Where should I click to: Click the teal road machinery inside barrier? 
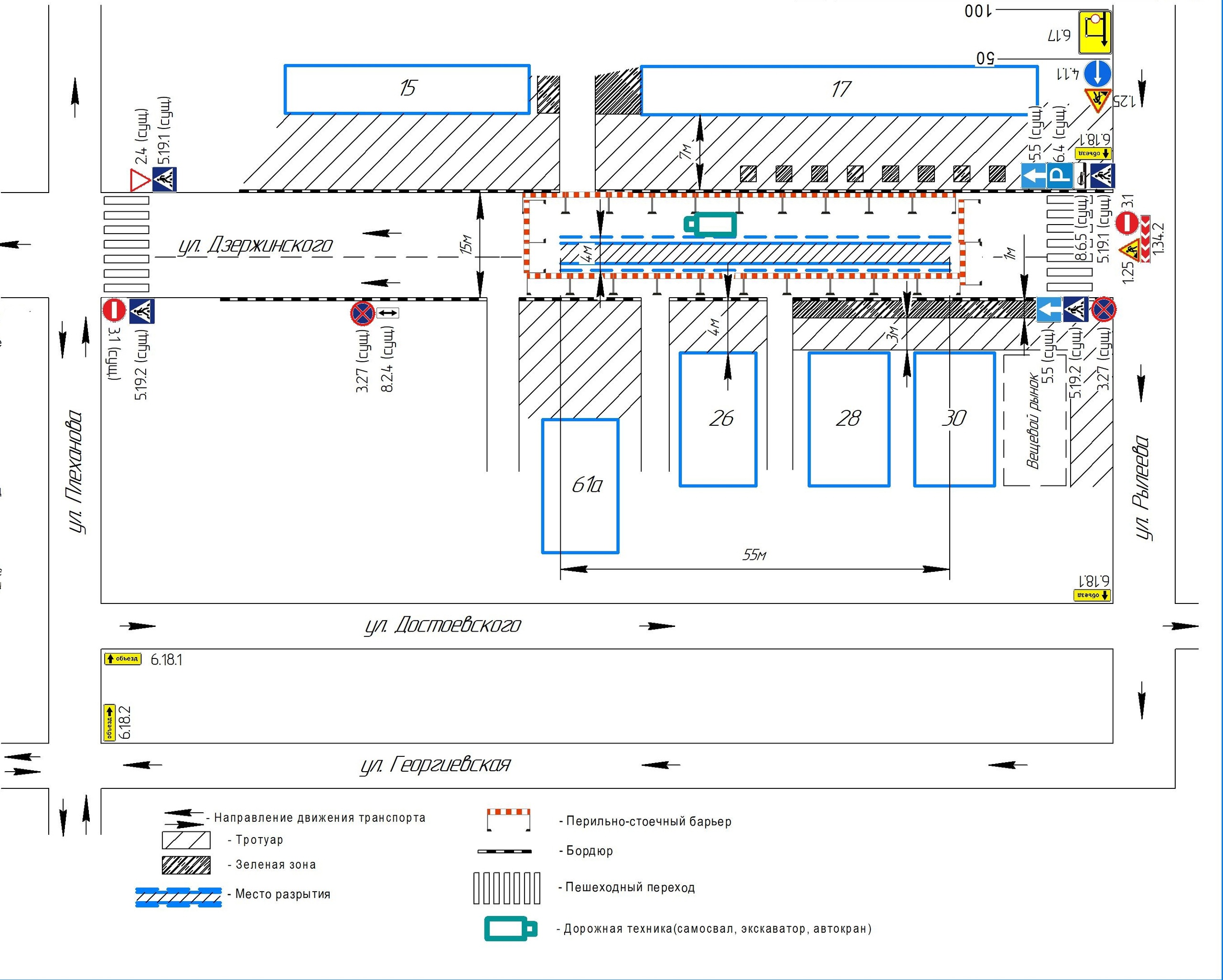click(711, 225)
